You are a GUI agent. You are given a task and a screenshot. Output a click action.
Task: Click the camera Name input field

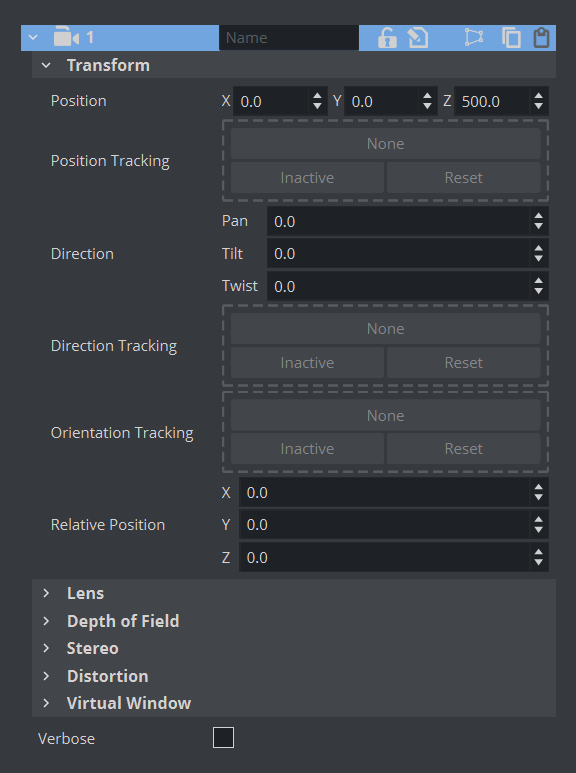tap(289, 38)
